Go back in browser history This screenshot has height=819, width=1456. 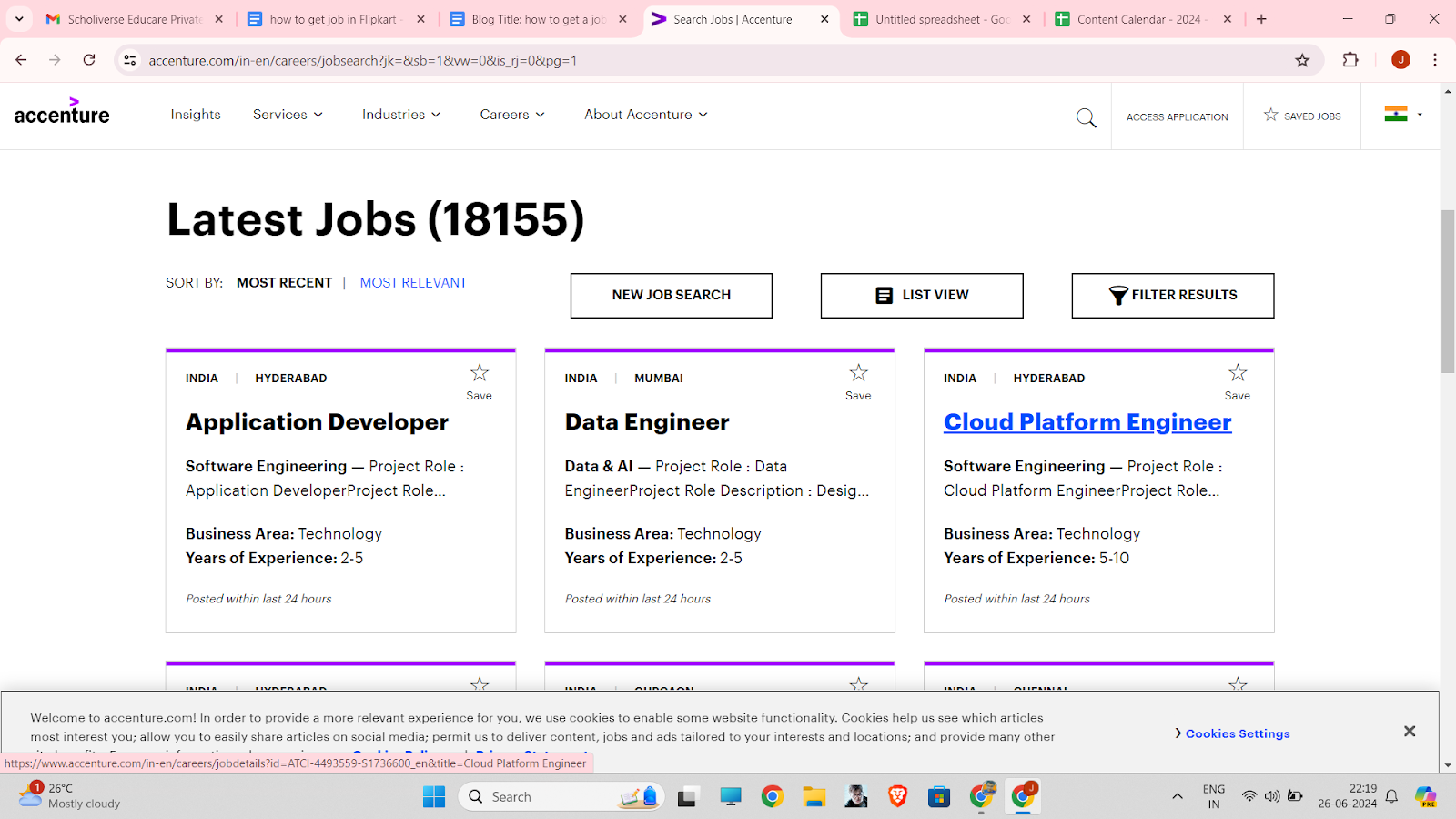click(x=21, y=60)
